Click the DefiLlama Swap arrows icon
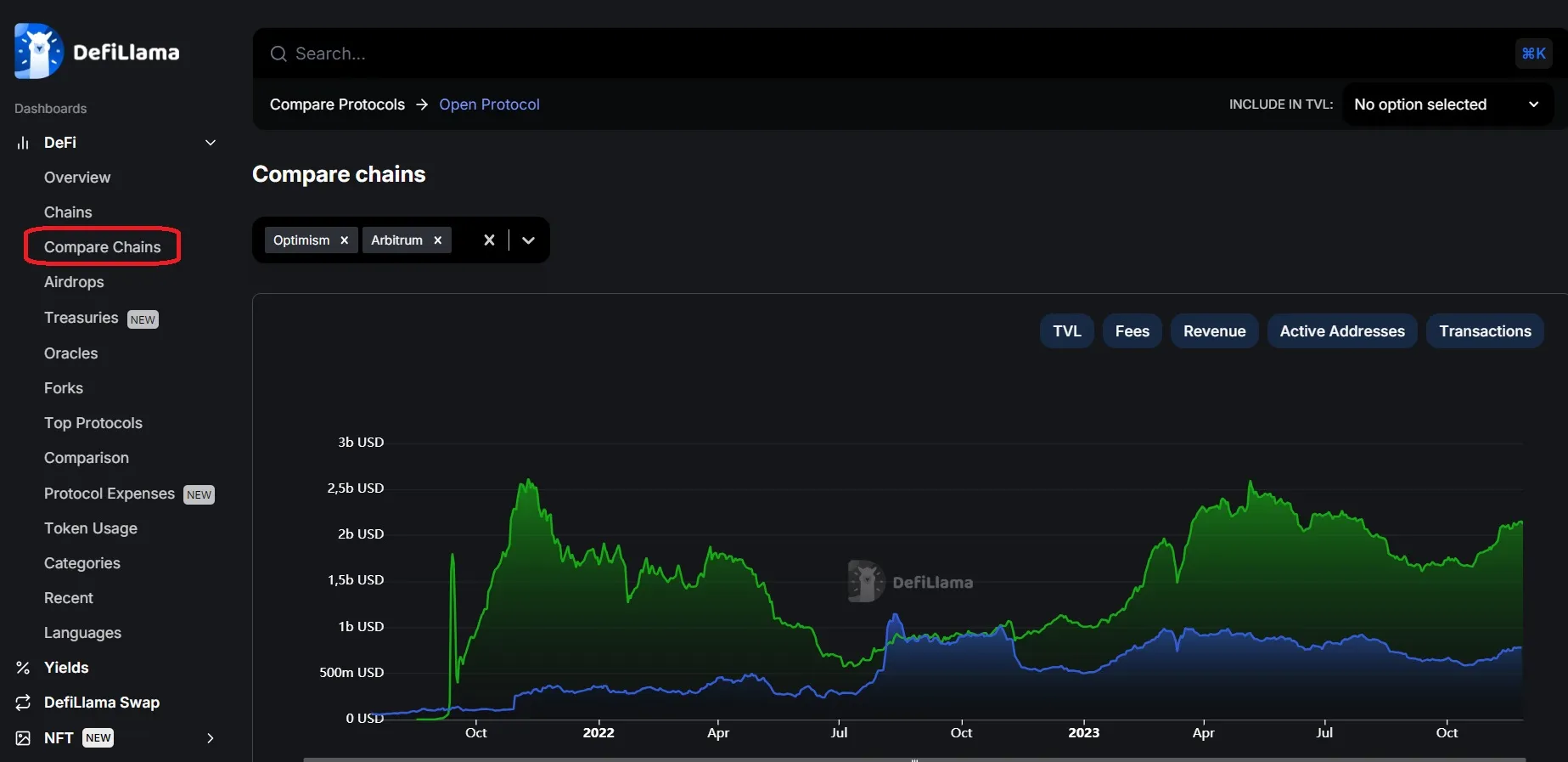This screenshot has height=762, width=1568. click(x=23, y=703)
